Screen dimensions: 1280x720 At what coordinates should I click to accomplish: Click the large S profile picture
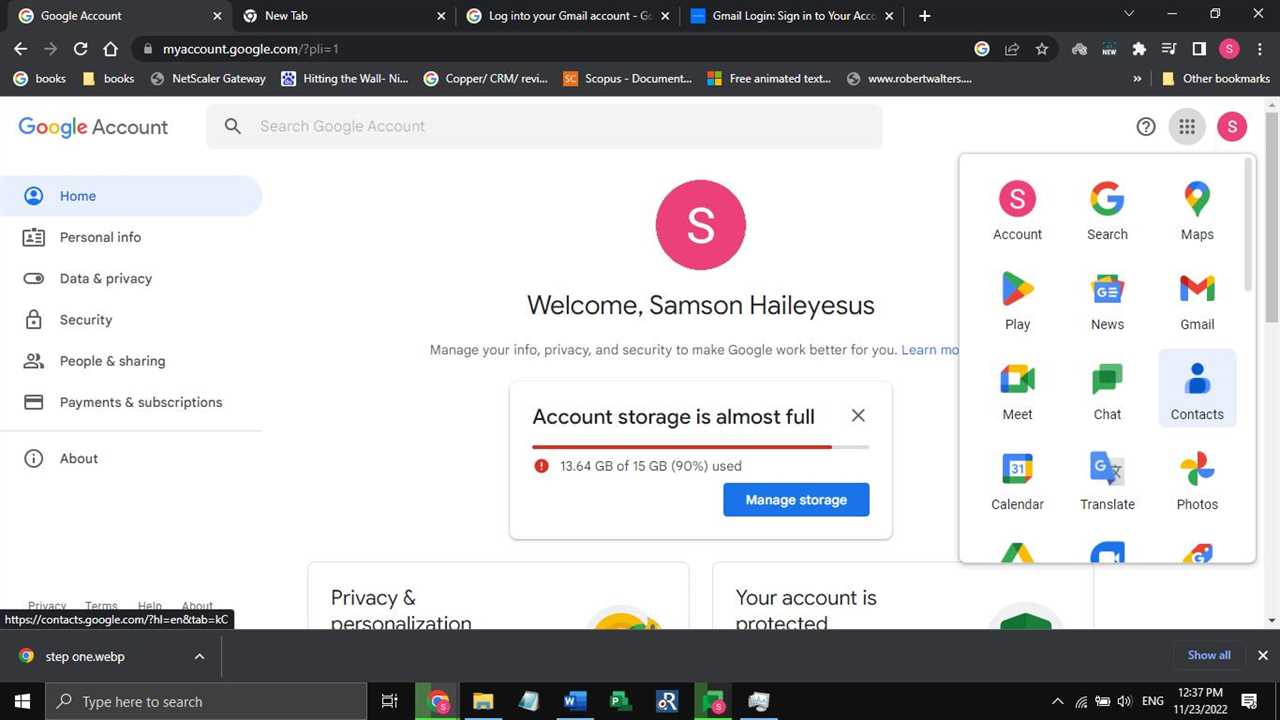pyautogui.click(x=700, y=226)
